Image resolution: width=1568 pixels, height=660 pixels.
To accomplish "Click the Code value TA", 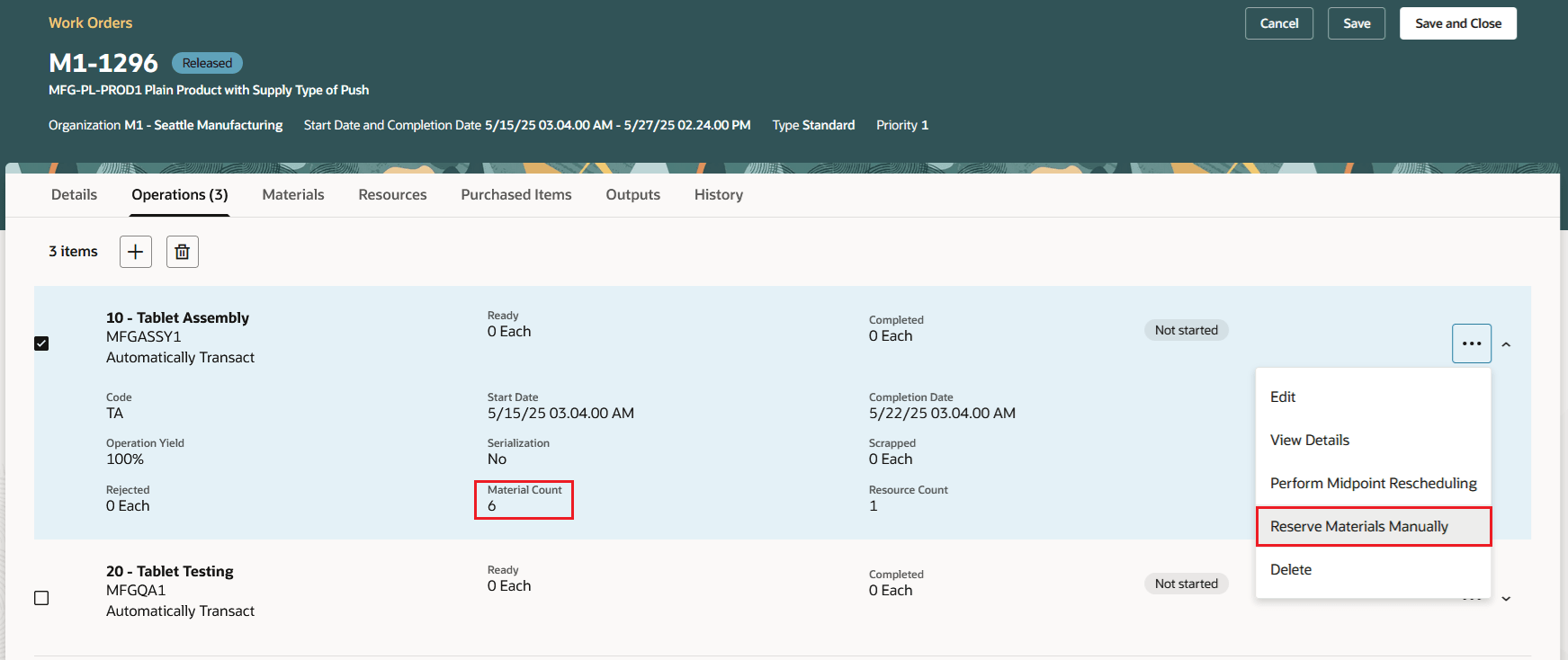I will pos(115,414).
